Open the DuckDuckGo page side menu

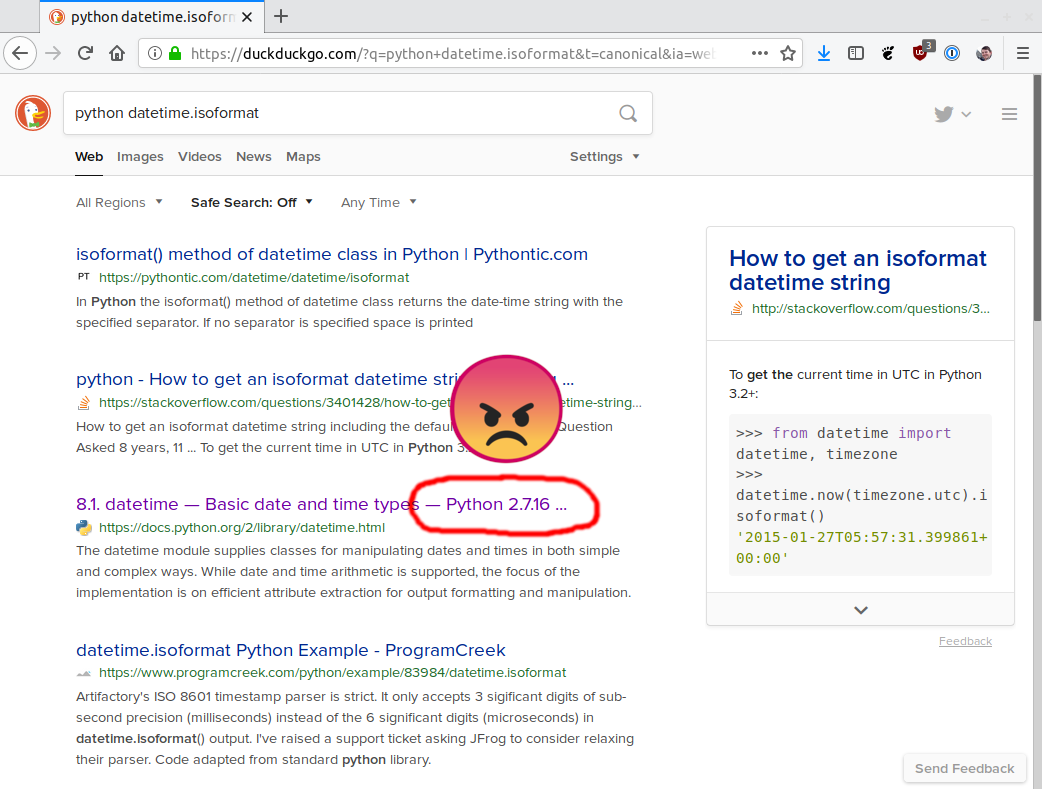coord(1009,114)
